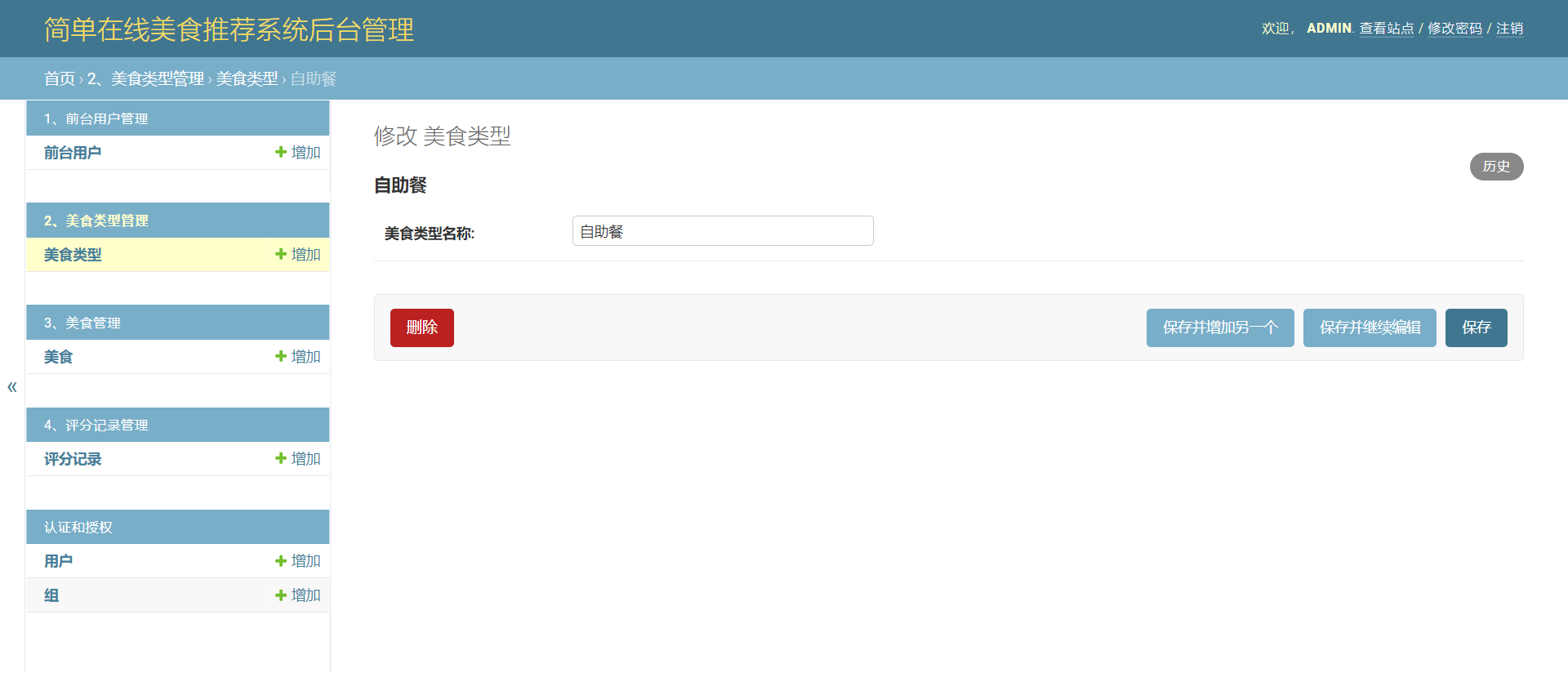Click 保存并继续编辑 button
Screen dimensions: 1568x673
tap(1370, 328)
